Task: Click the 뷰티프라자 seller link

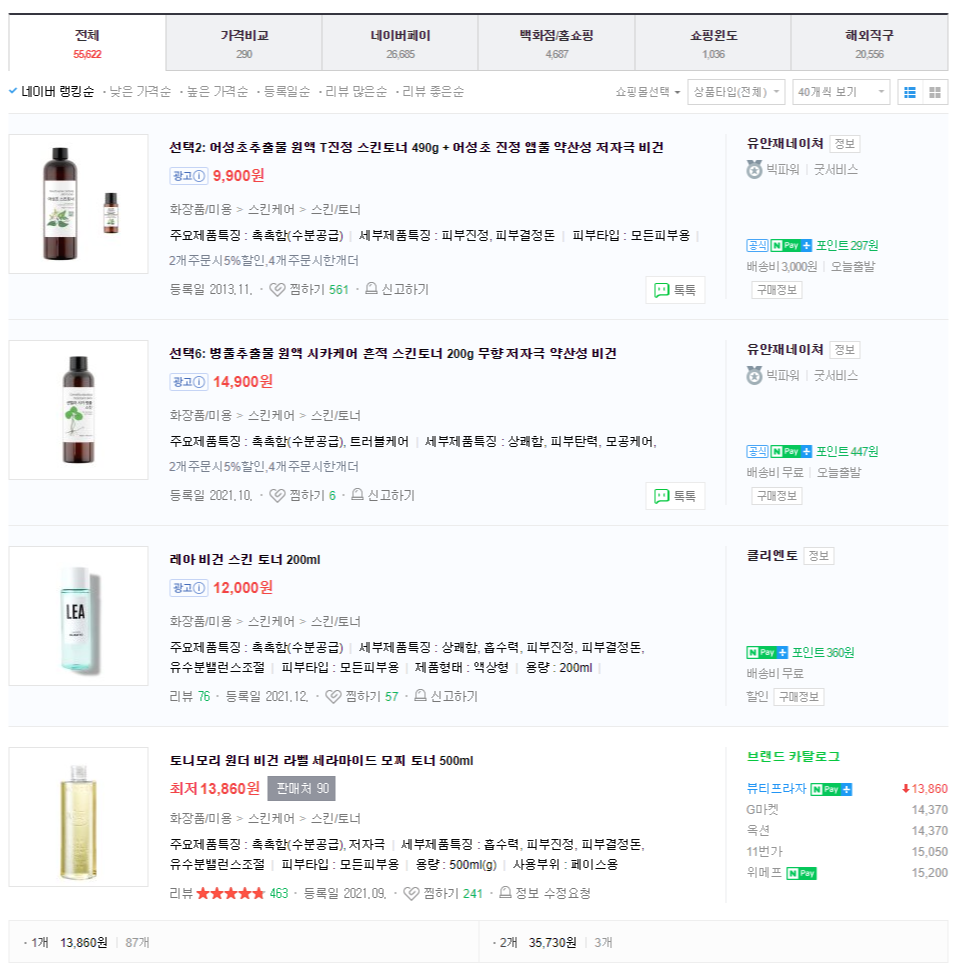Action: click(776, 789)
